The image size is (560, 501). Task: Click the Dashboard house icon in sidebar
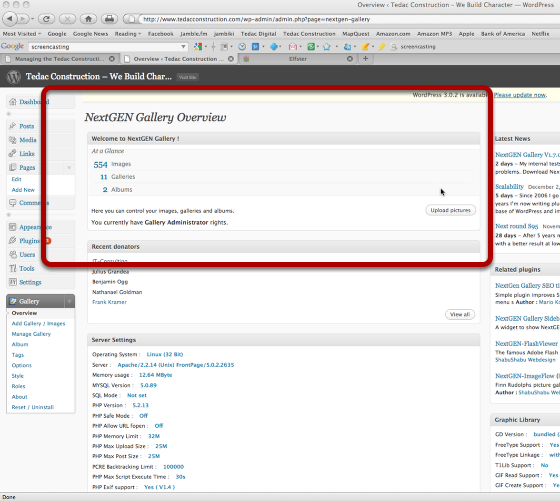click(x=13, y=102)
